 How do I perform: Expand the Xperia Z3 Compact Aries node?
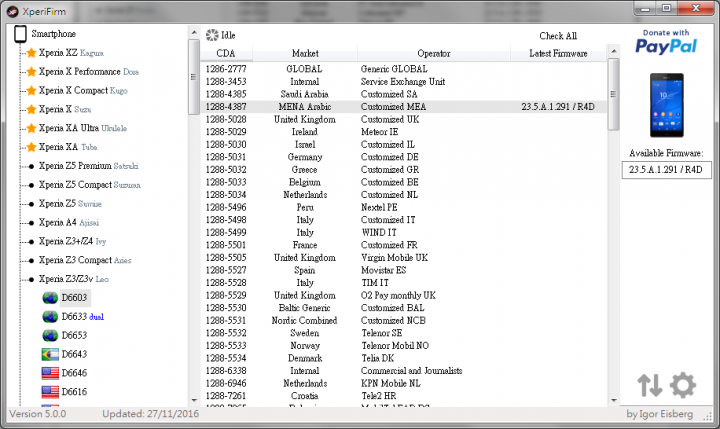(x=31, y=260)
